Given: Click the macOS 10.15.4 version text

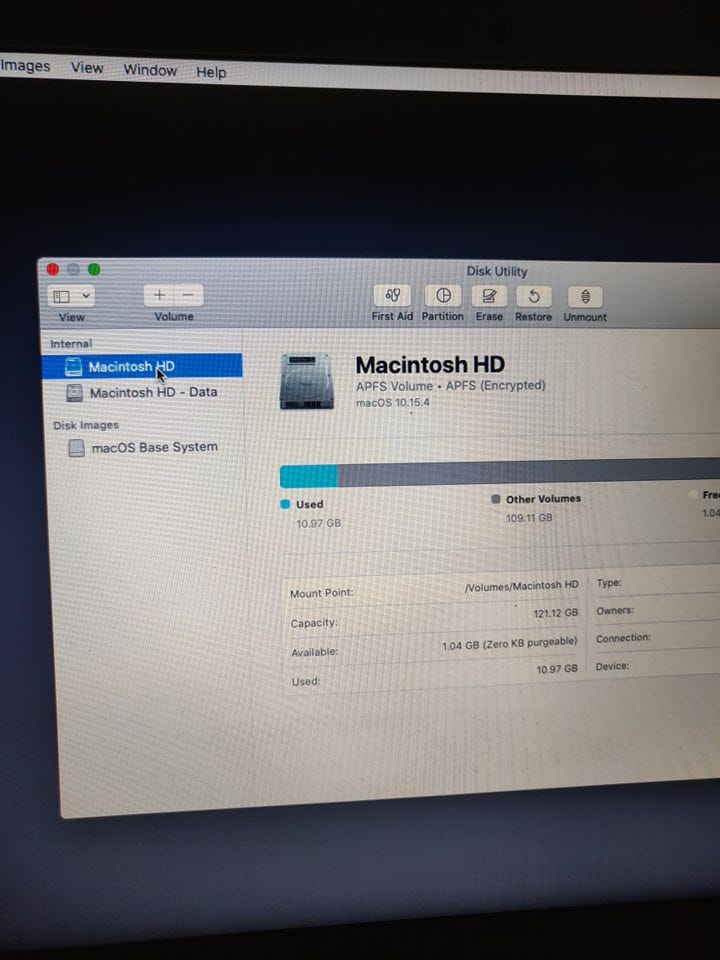Looking at the screenshot, I should [x=392, y=402].
